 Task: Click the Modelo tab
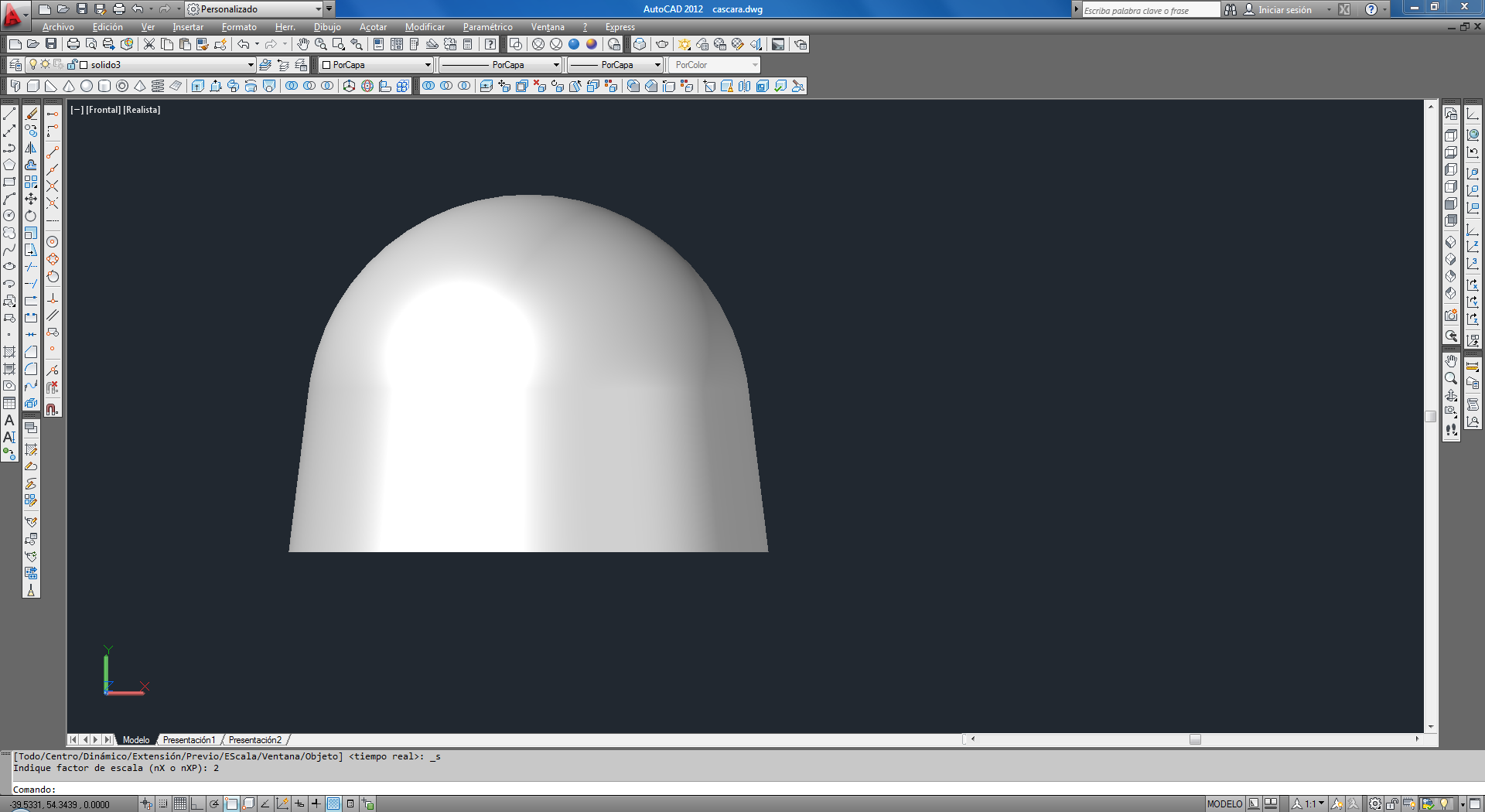pos(136,740)
